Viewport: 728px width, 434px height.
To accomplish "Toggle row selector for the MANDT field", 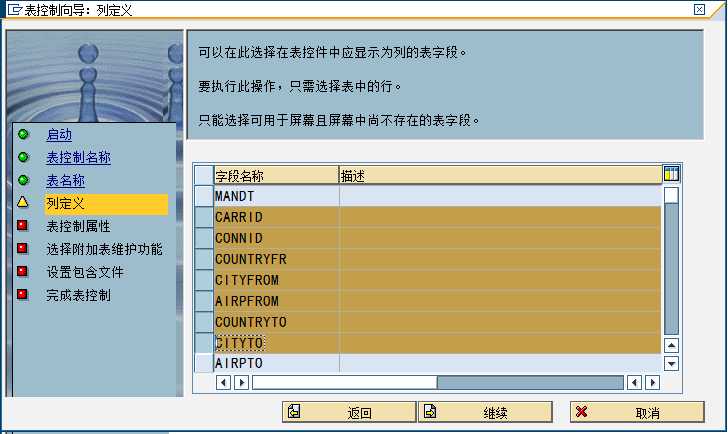I will (204, 196).
